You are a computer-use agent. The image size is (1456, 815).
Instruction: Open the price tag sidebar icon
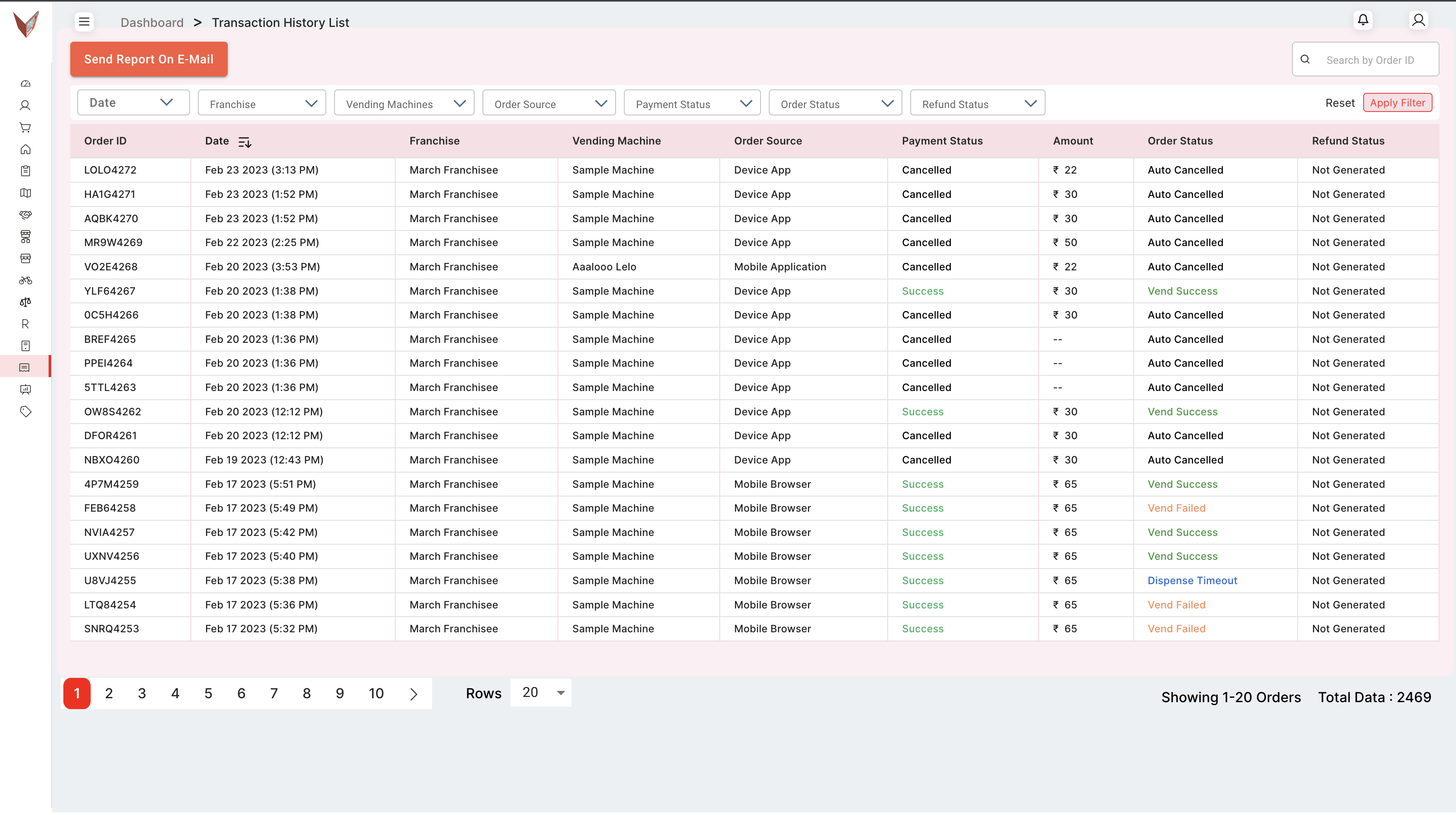[x=26, y=411]
